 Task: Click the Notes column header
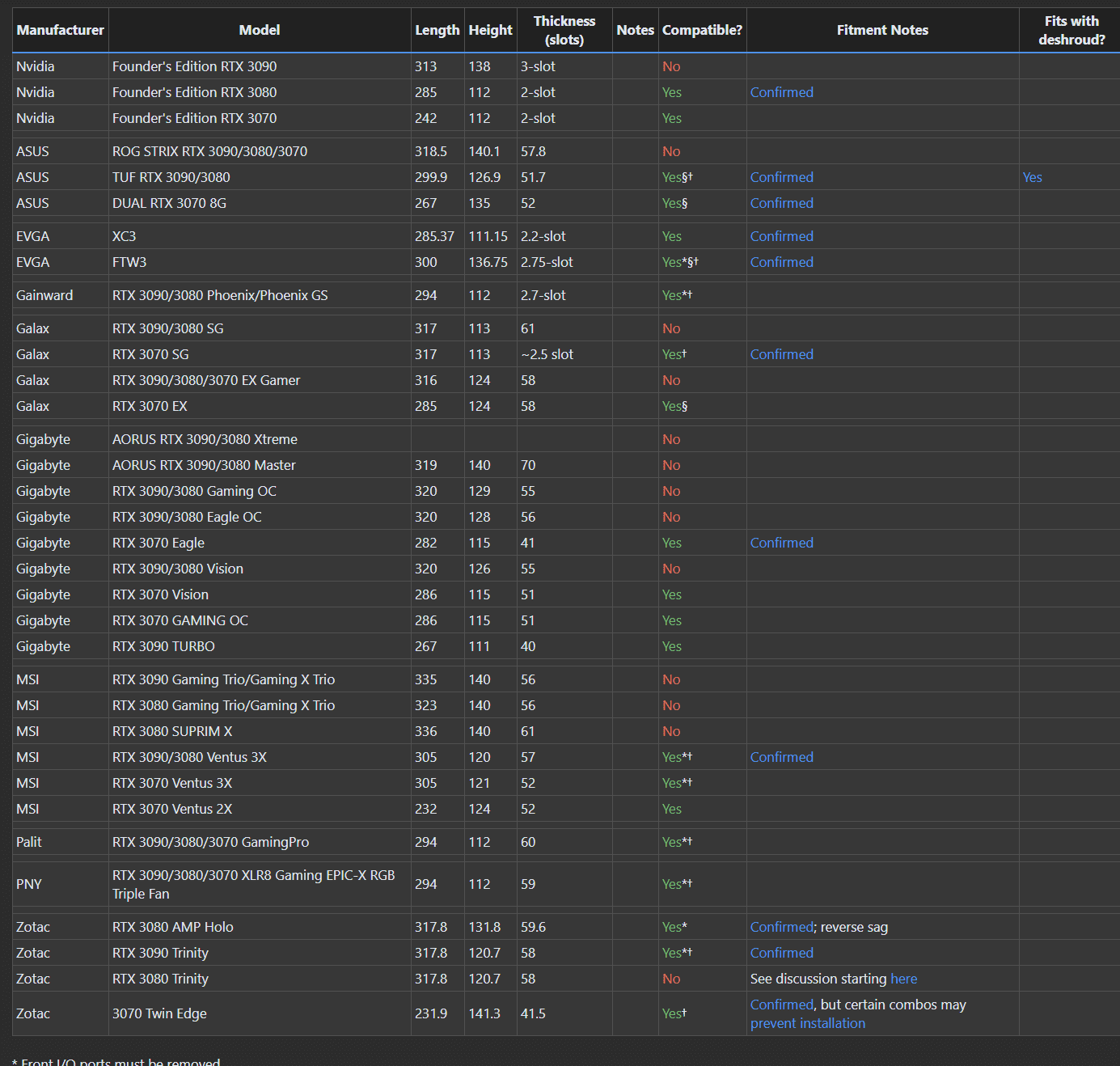tap(636, 30)
